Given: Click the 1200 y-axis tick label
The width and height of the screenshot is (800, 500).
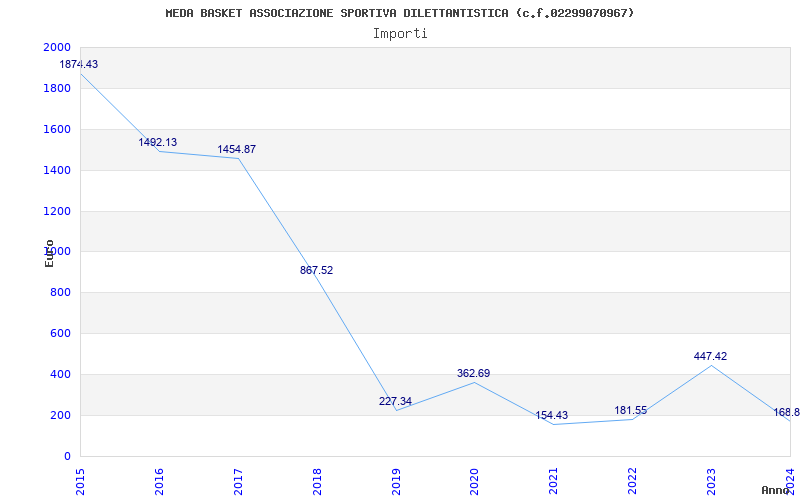Looking at the screenshot, I should (x=57, y=211).
